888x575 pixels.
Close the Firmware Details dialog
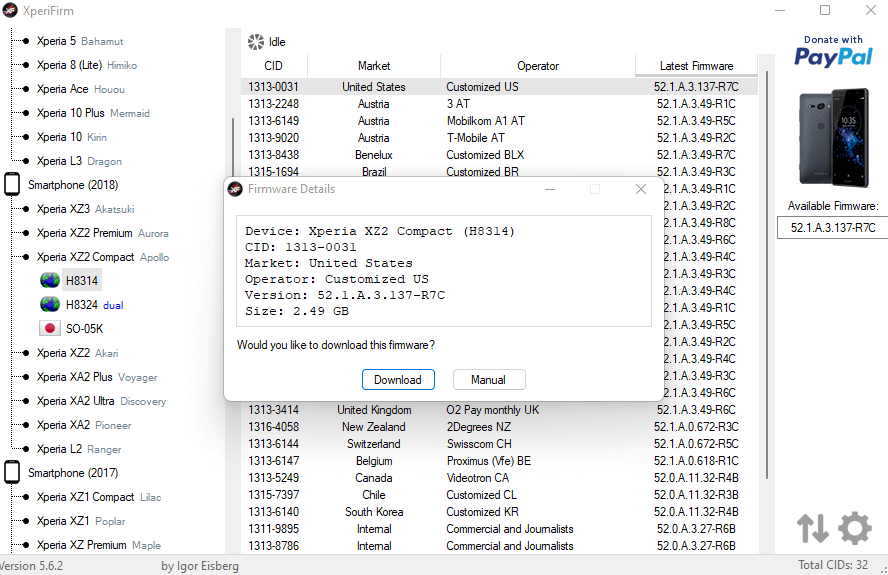pos(641,189)
